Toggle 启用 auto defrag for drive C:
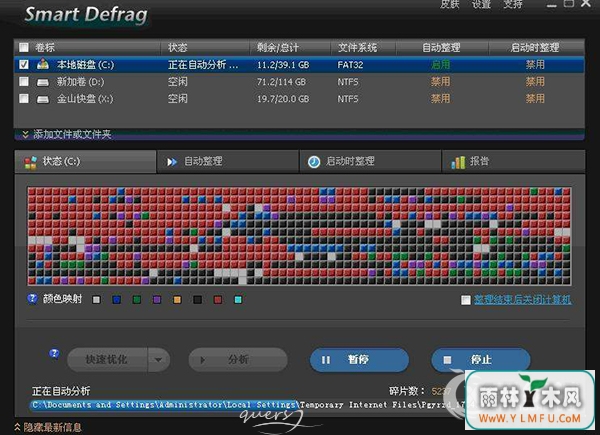600x435 pixels. [x=440, y=65]
